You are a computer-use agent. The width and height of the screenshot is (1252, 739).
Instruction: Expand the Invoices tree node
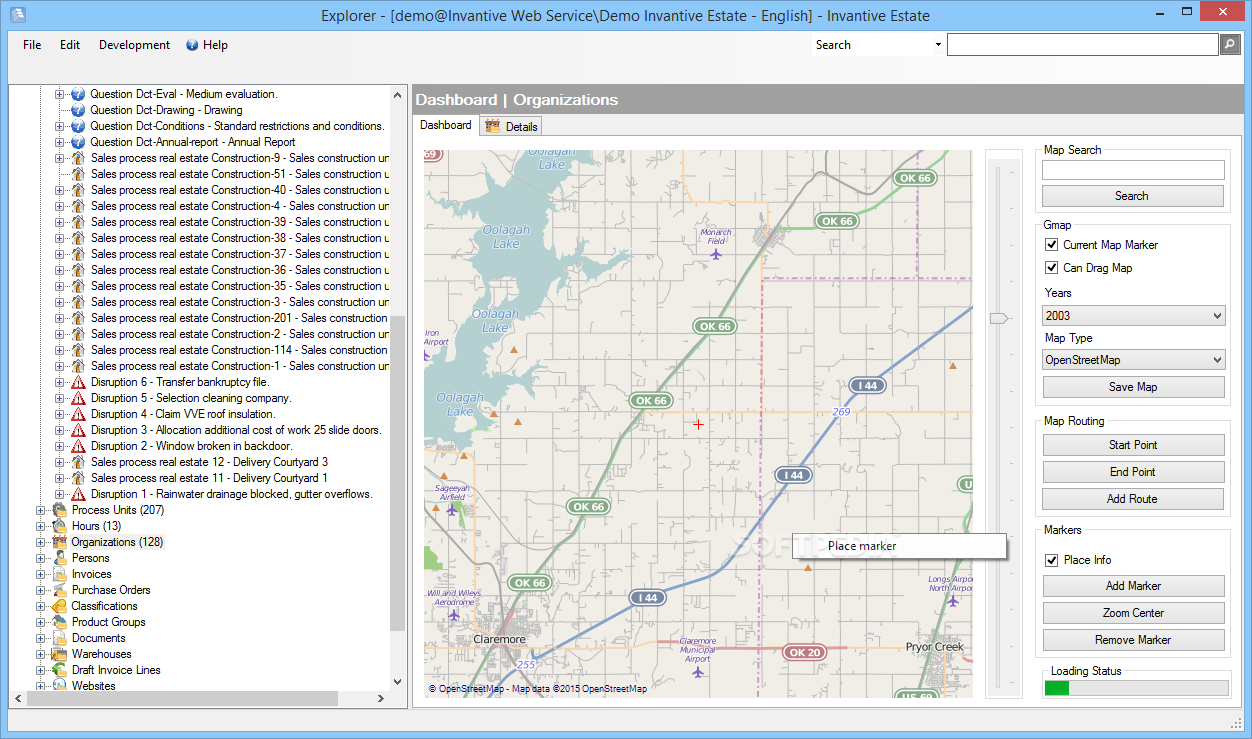coord(41,574)
